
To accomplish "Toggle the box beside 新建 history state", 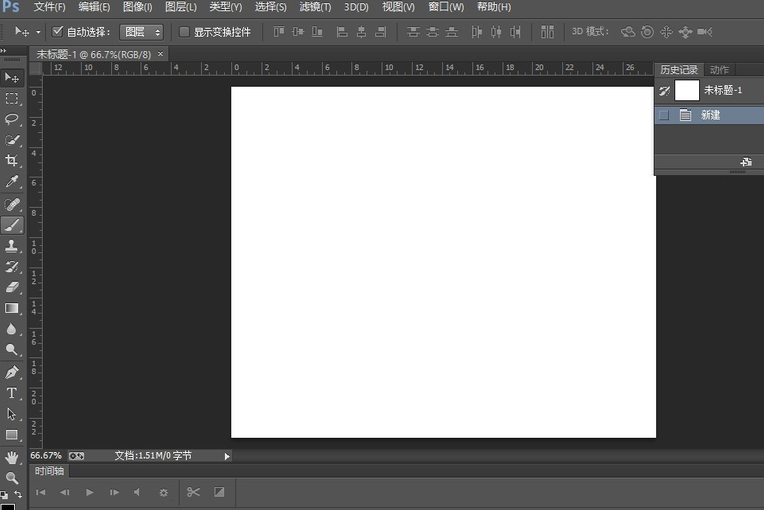I will tap(664, 115).
